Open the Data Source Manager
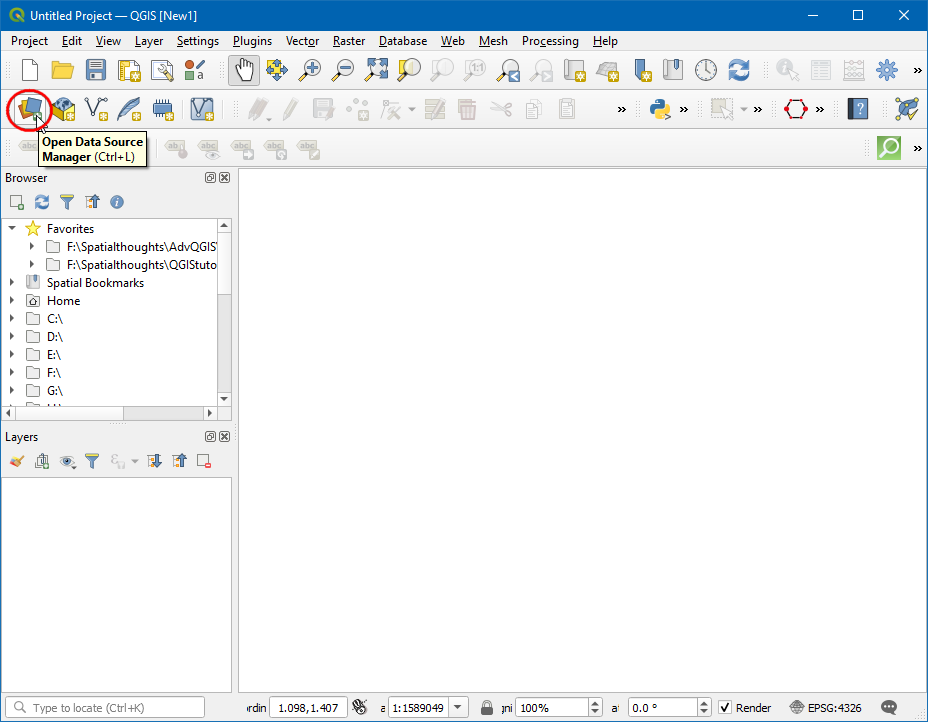928x722 pixels. pyautogui.click(x=31, y=108)
